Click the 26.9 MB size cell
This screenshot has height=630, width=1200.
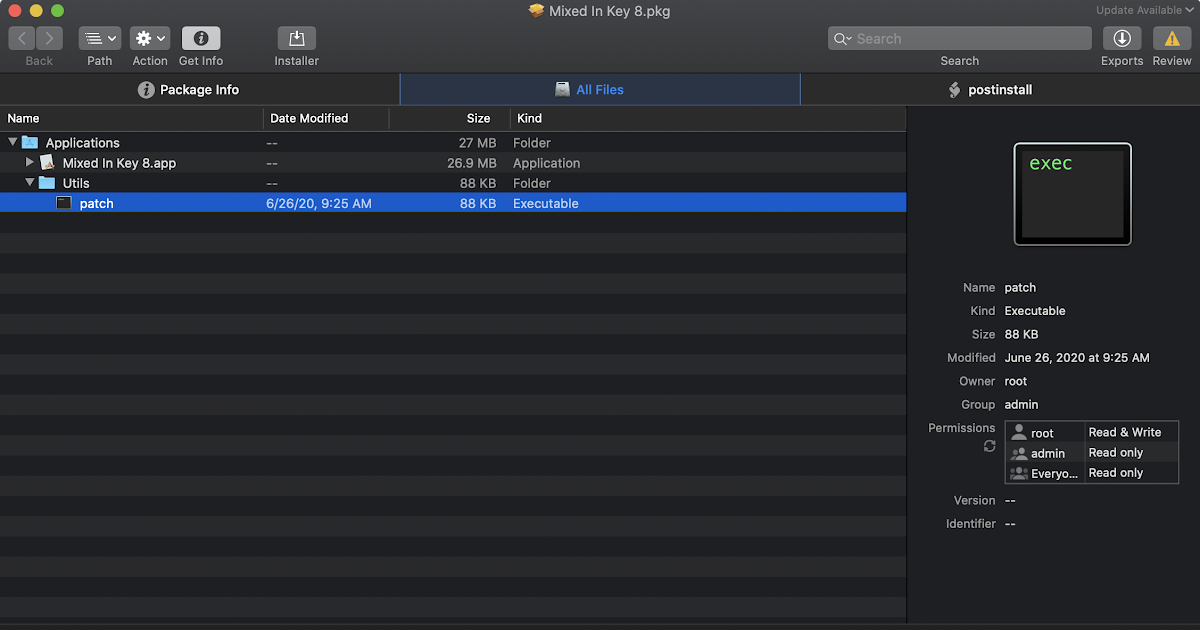pyautogui.click(x=472, y=163)
